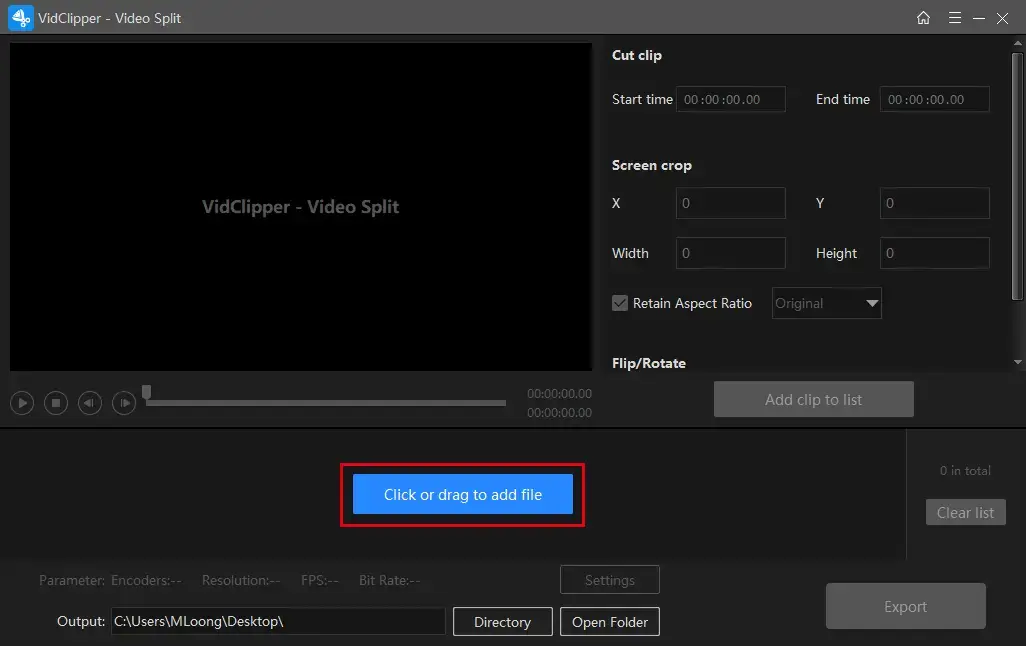1026x646 pixels.
Task: Click Add clip to list button
Action: coord(813,399)
